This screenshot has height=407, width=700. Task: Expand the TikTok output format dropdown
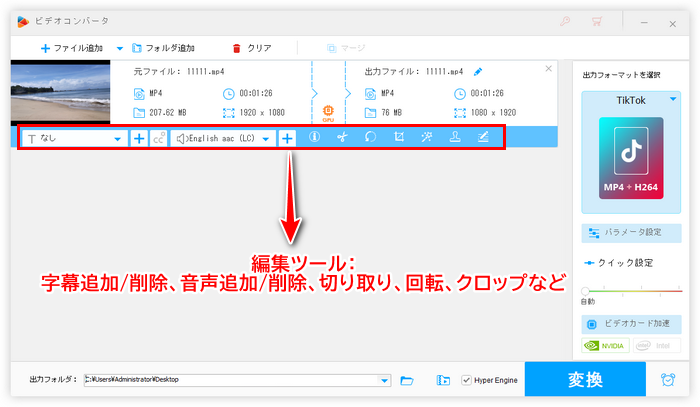[673, 100]
